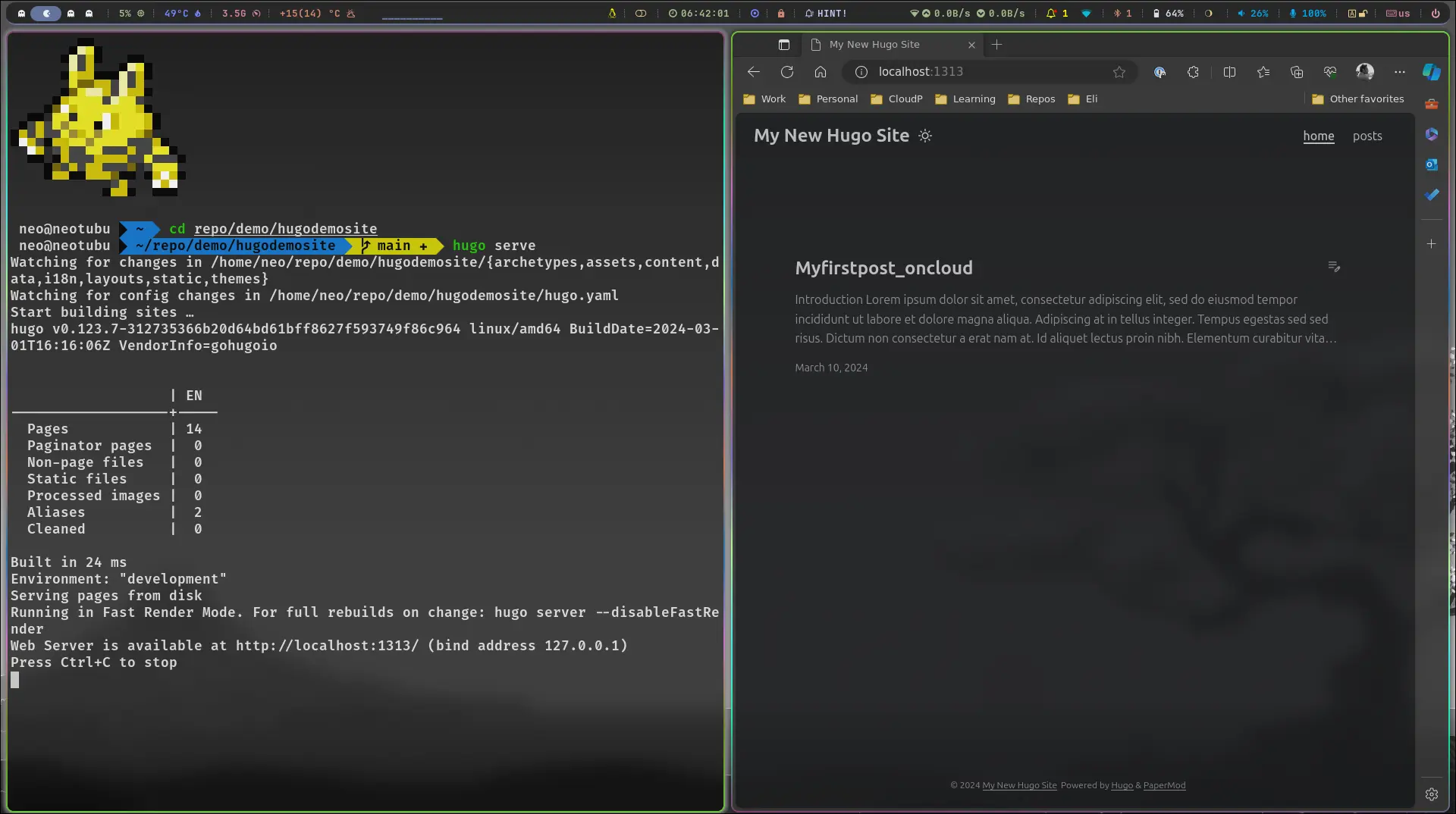Open Outlook in the sidebar
Image resolution: width=1456 pixels, height=814 pixels.
click(x=1432, y=164)
